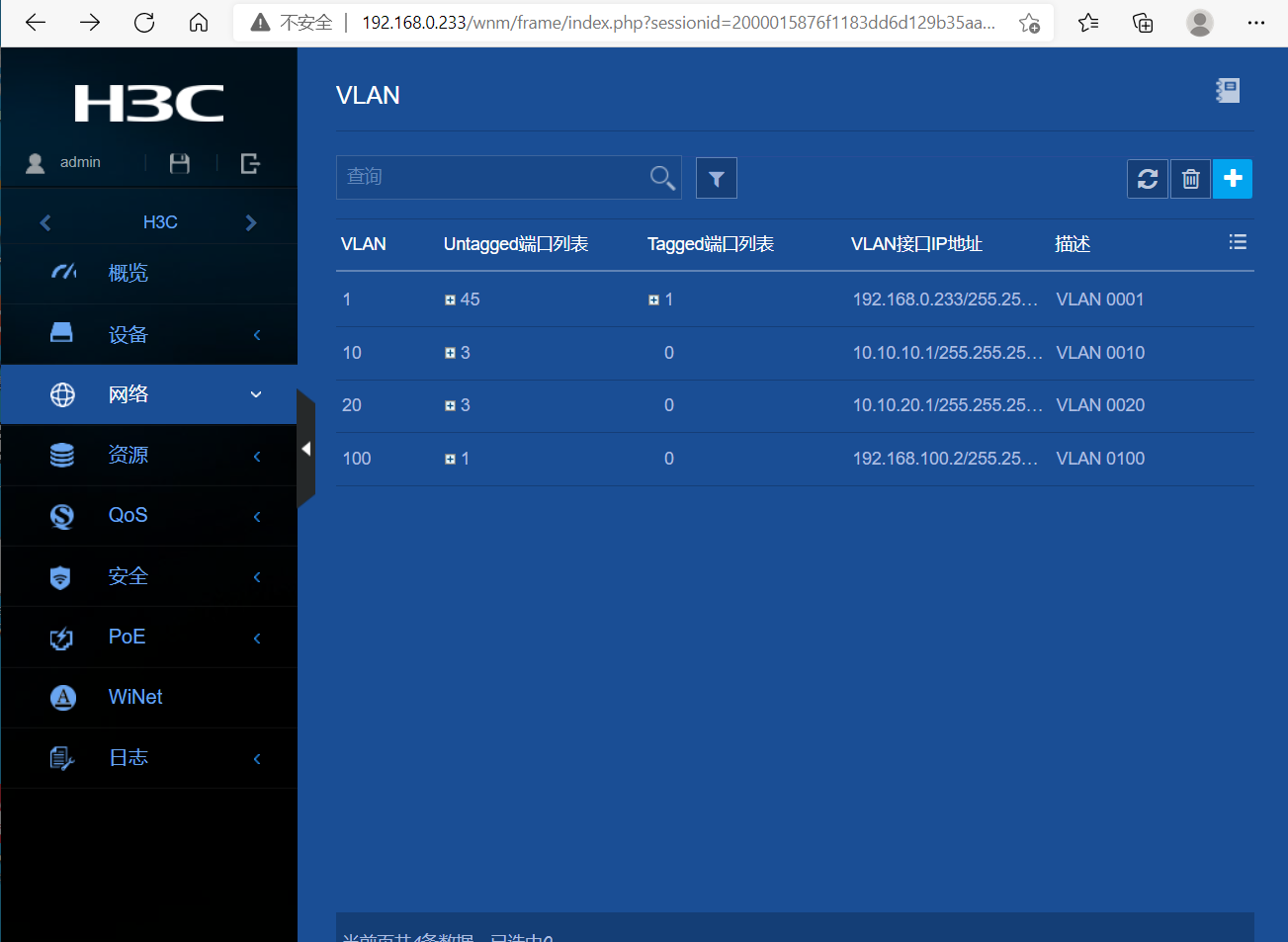Click the trash delete VLAN icon
The width and height of the screenshot is (1288, 942).
point(1190,179)
